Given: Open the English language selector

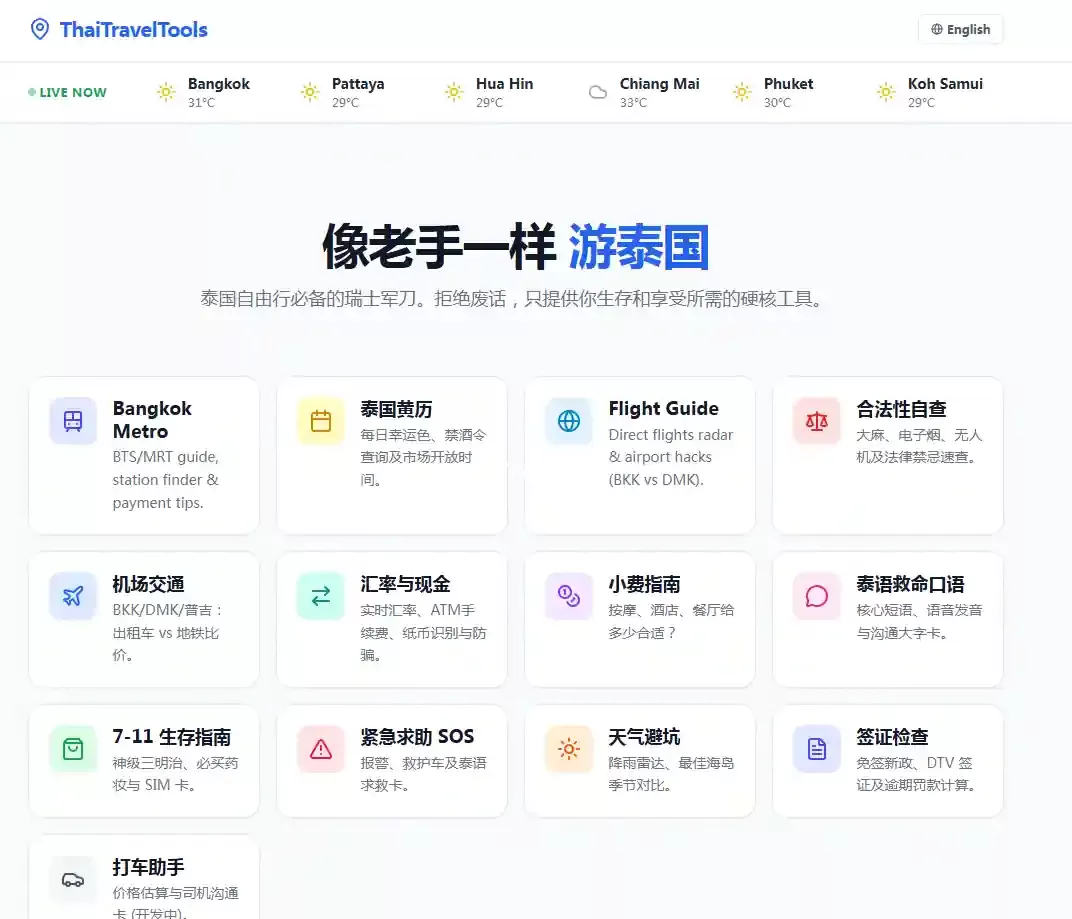Looking at the screenshot, I should 960,29.
